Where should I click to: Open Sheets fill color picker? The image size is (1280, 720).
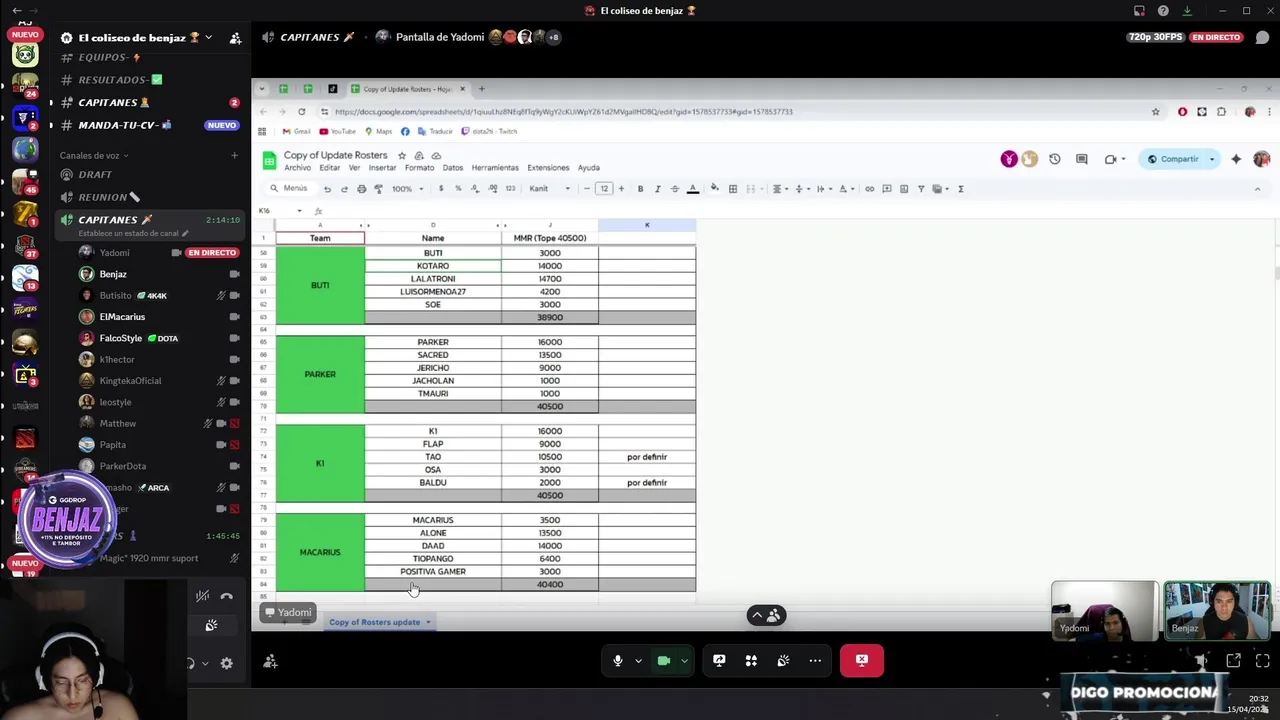pos(714,189)
